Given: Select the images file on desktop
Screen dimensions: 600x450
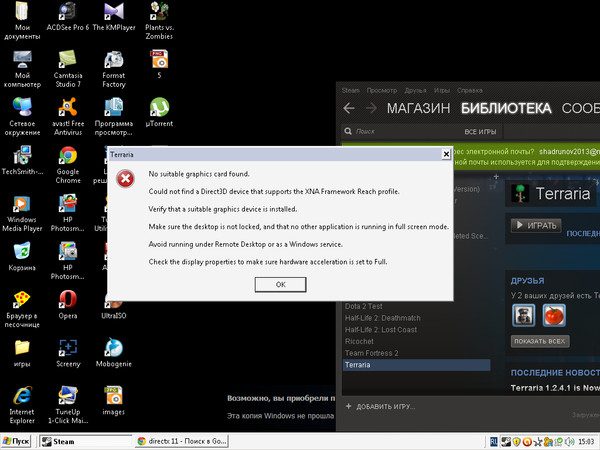Looking at the screenshot, I should tap(114, 401).
